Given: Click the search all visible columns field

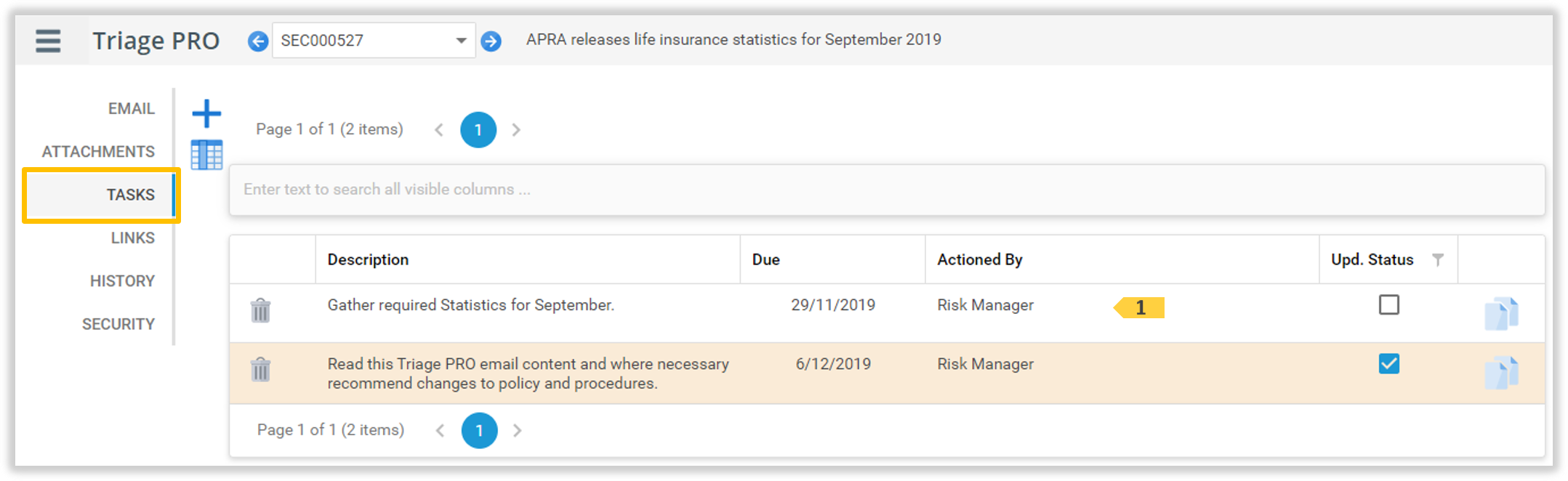Looking at the screenshot, I should [887, 190].
